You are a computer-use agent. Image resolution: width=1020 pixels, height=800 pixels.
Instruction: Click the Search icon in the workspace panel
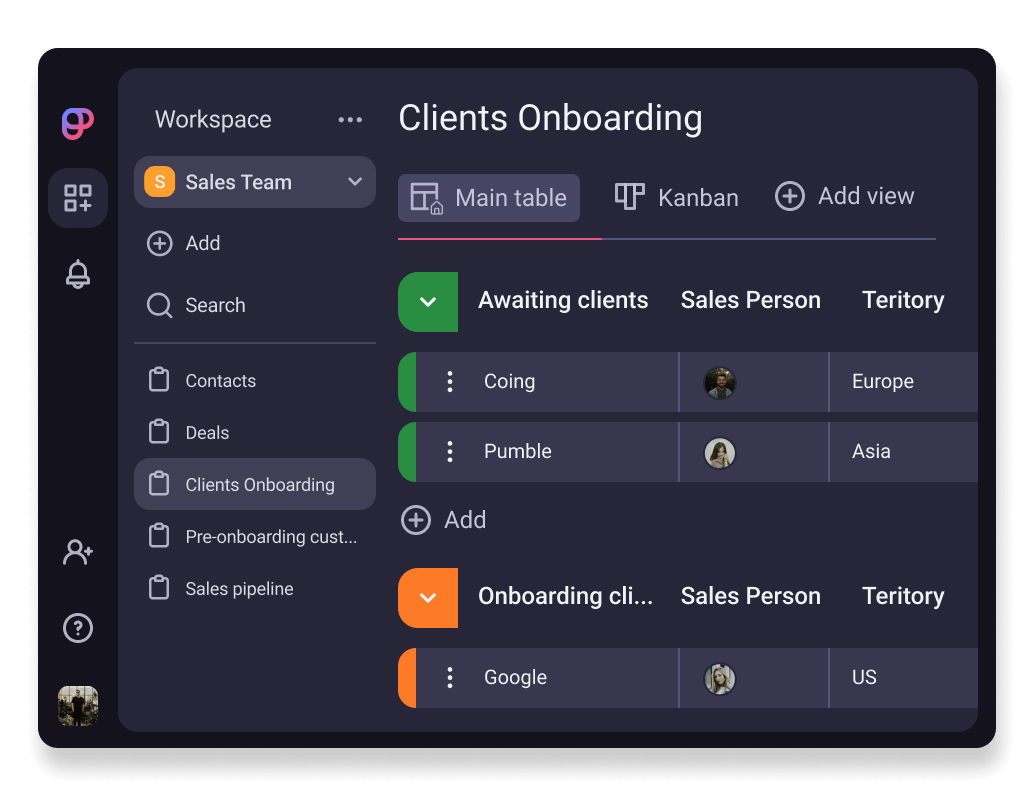(x=160, y=305)
